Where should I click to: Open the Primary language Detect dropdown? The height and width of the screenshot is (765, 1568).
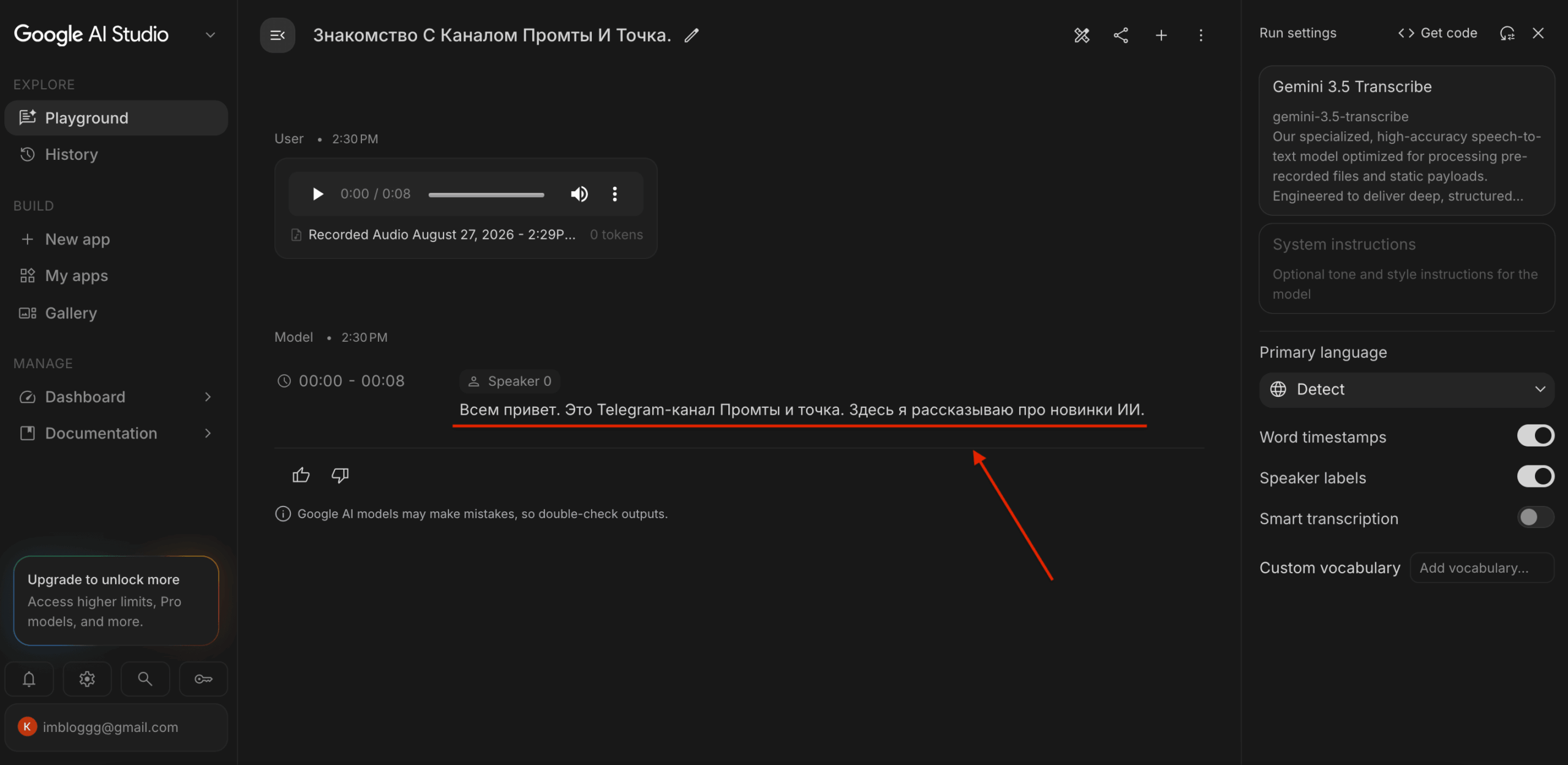(1406, 390)
